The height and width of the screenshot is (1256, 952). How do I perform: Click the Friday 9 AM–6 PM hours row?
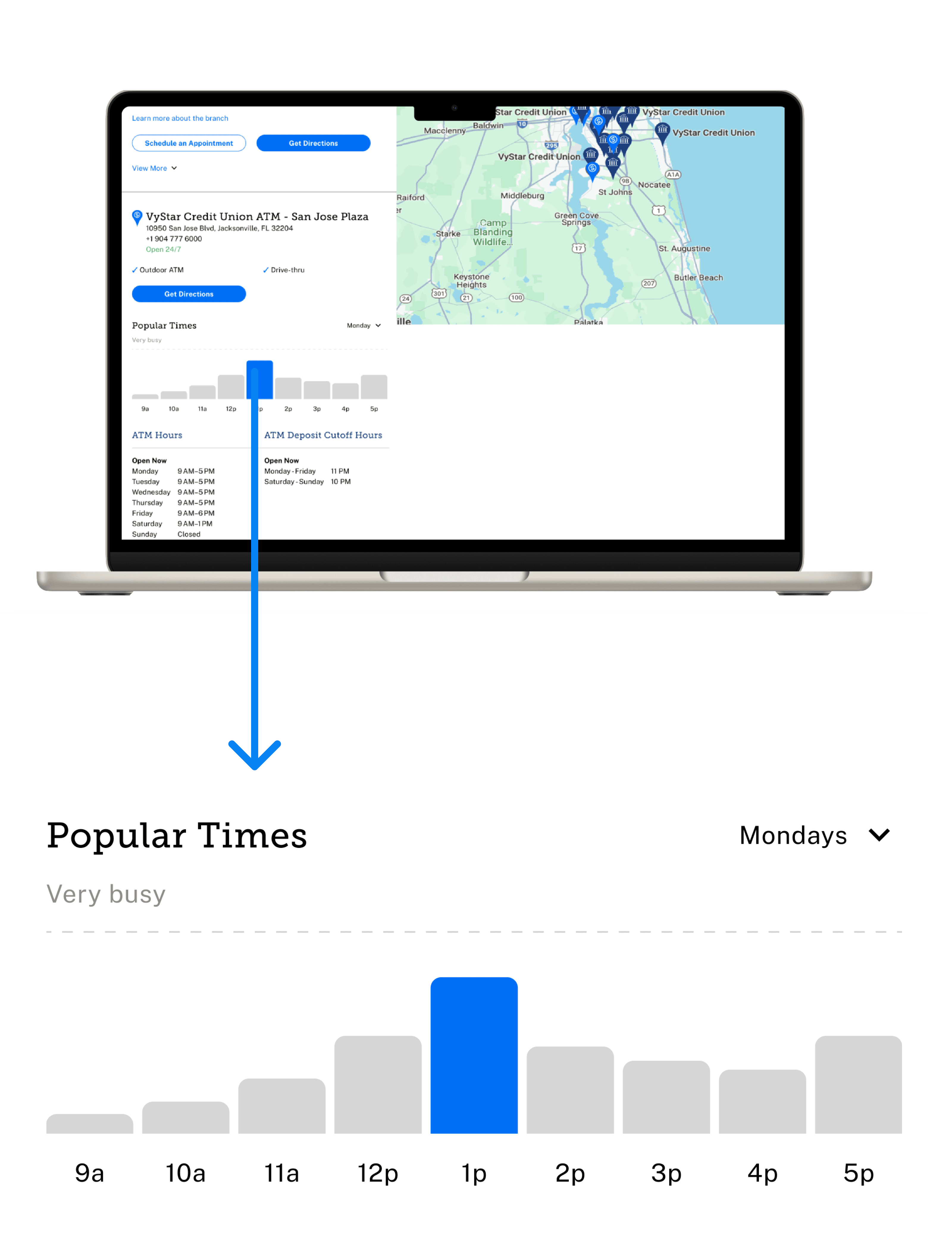tap(173, 513)
